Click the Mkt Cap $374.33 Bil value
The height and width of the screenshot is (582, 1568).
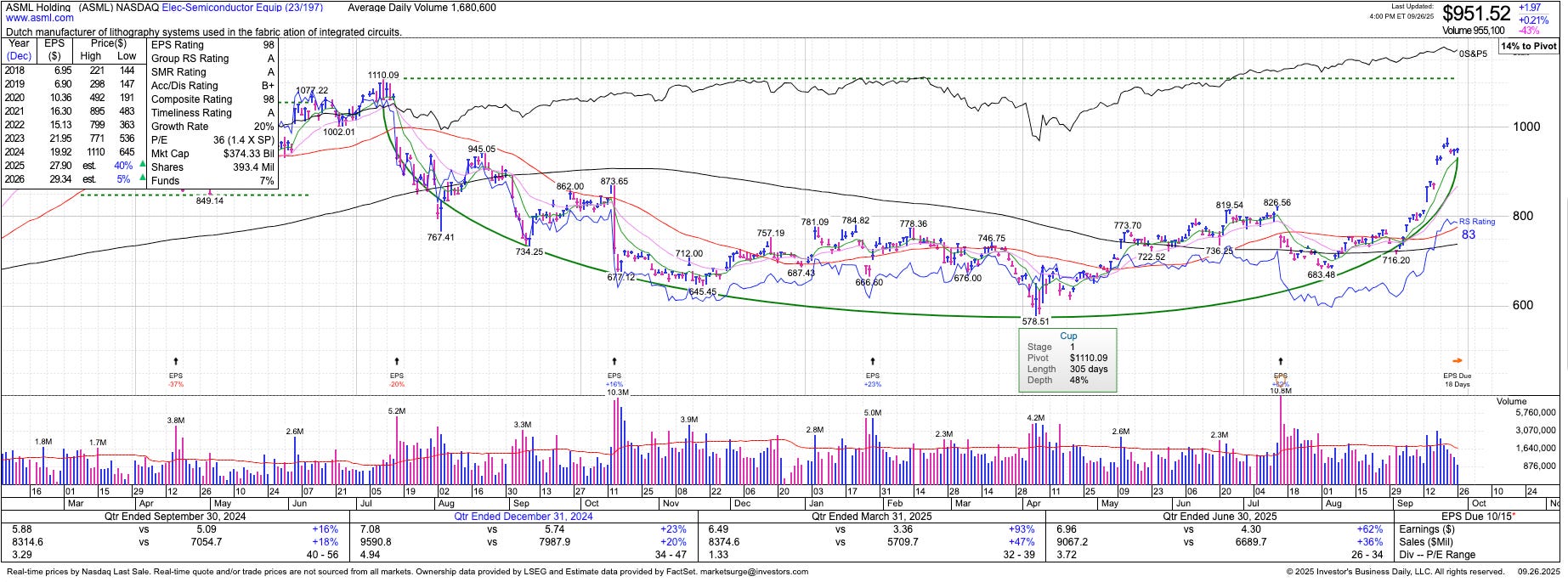click(x=250, y=154)
